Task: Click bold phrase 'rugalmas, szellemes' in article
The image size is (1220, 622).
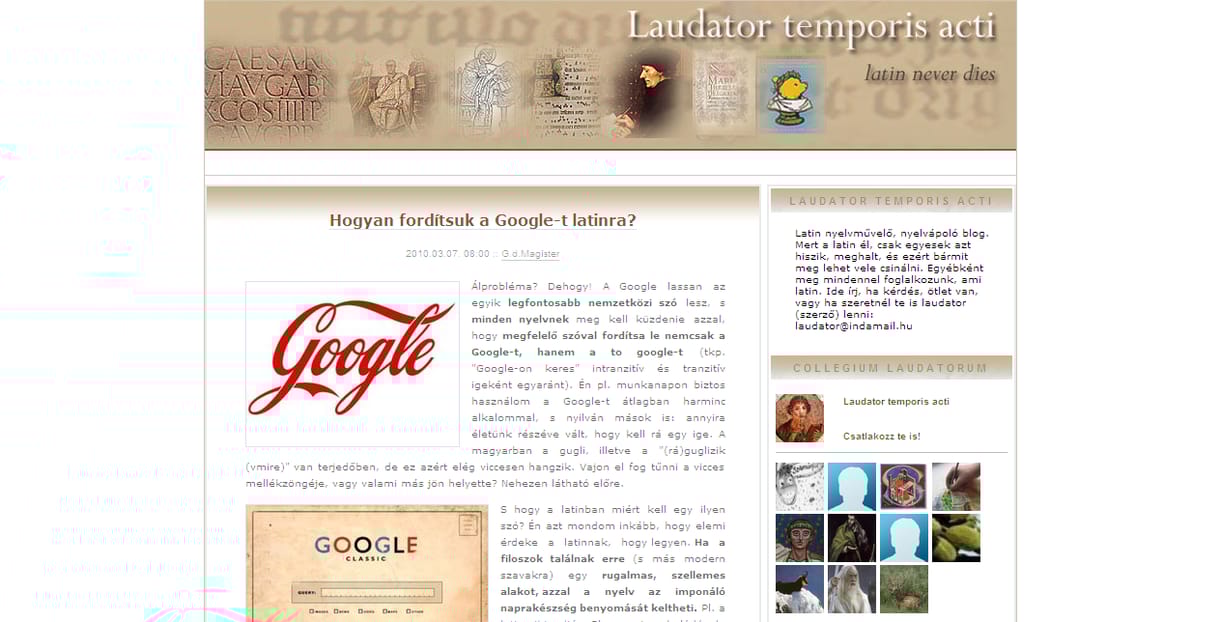Action: (x=664, y=576)
